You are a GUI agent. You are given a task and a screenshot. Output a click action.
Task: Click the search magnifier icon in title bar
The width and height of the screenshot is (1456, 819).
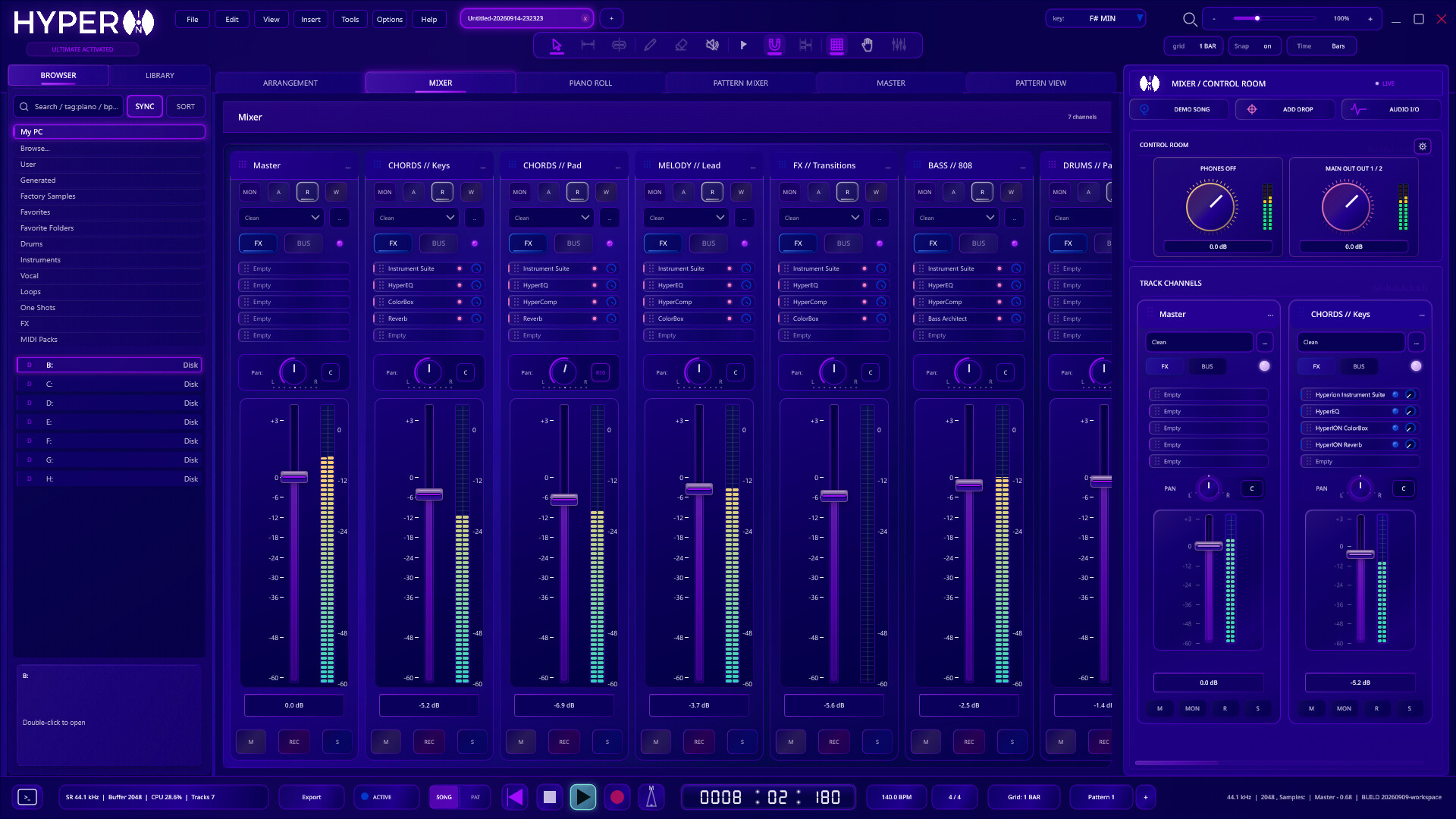click(1190, 19)
